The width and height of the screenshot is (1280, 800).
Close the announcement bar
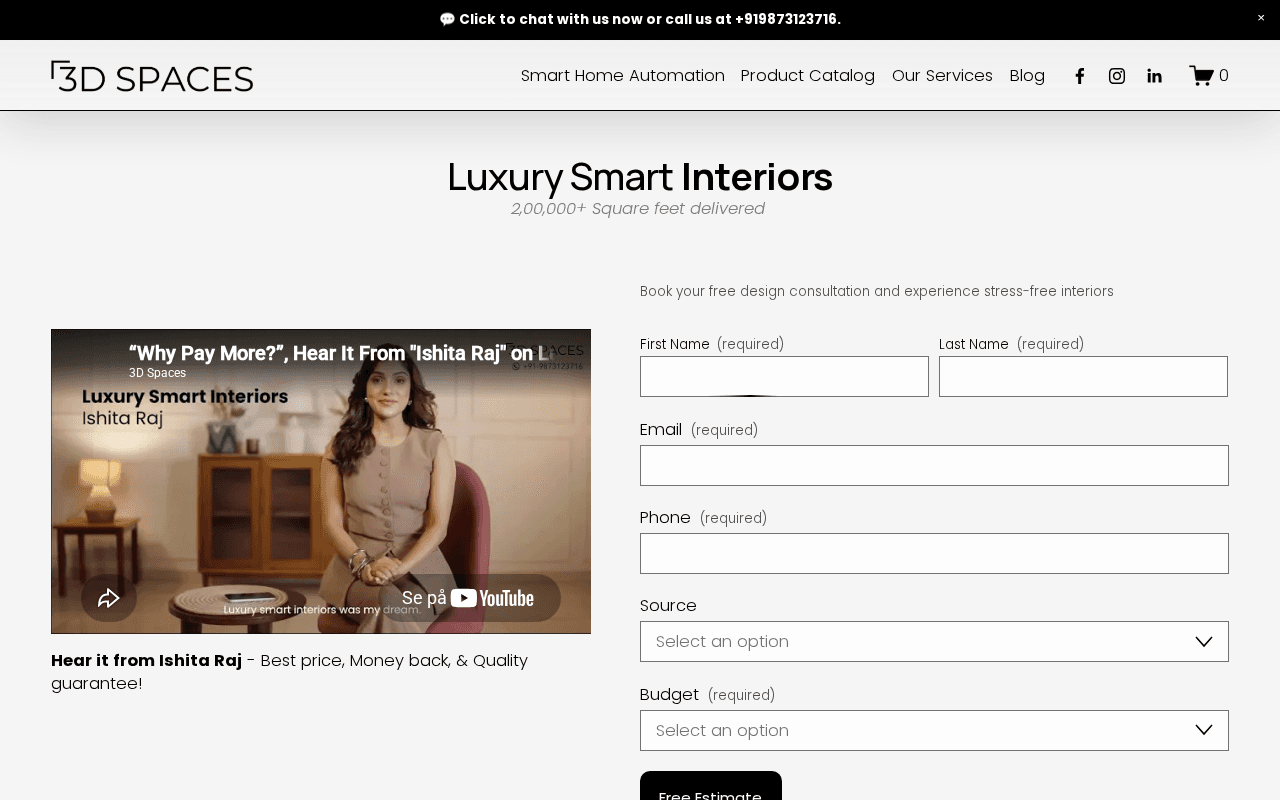[1261, 18]
